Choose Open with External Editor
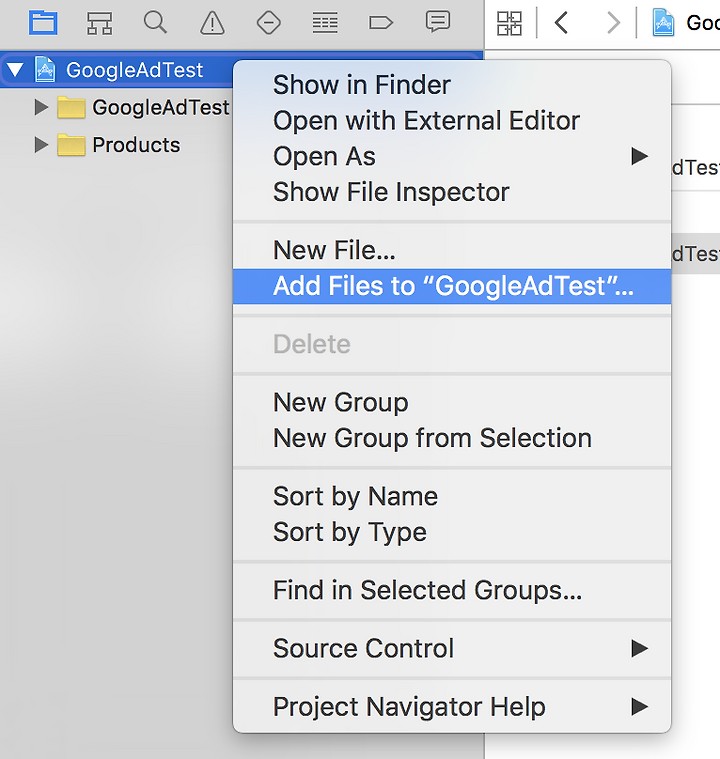 tap(452, 121)
